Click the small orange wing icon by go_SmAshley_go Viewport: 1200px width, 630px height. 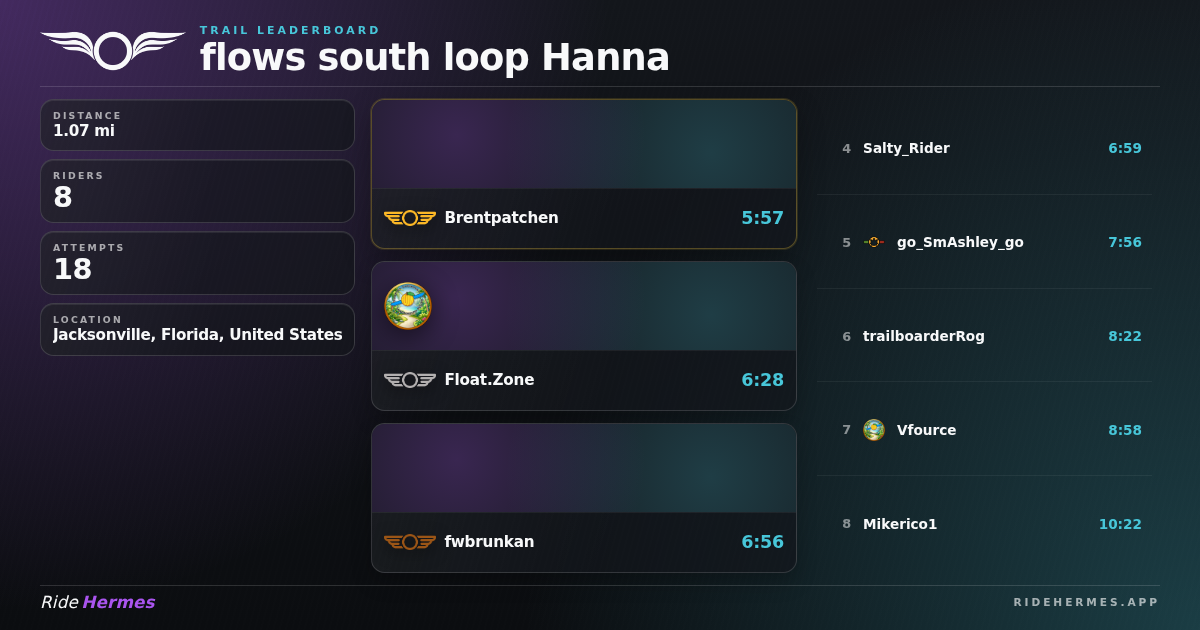(874, 242)
